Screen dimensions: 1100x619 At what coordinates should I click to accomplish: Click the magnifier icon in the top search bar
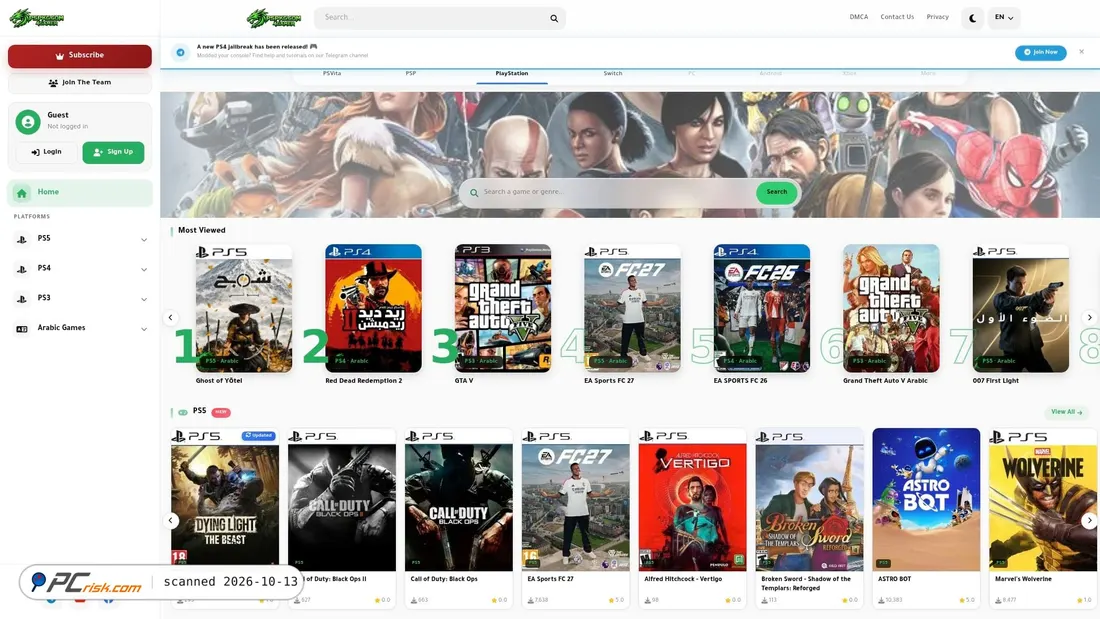coord(554,18)
